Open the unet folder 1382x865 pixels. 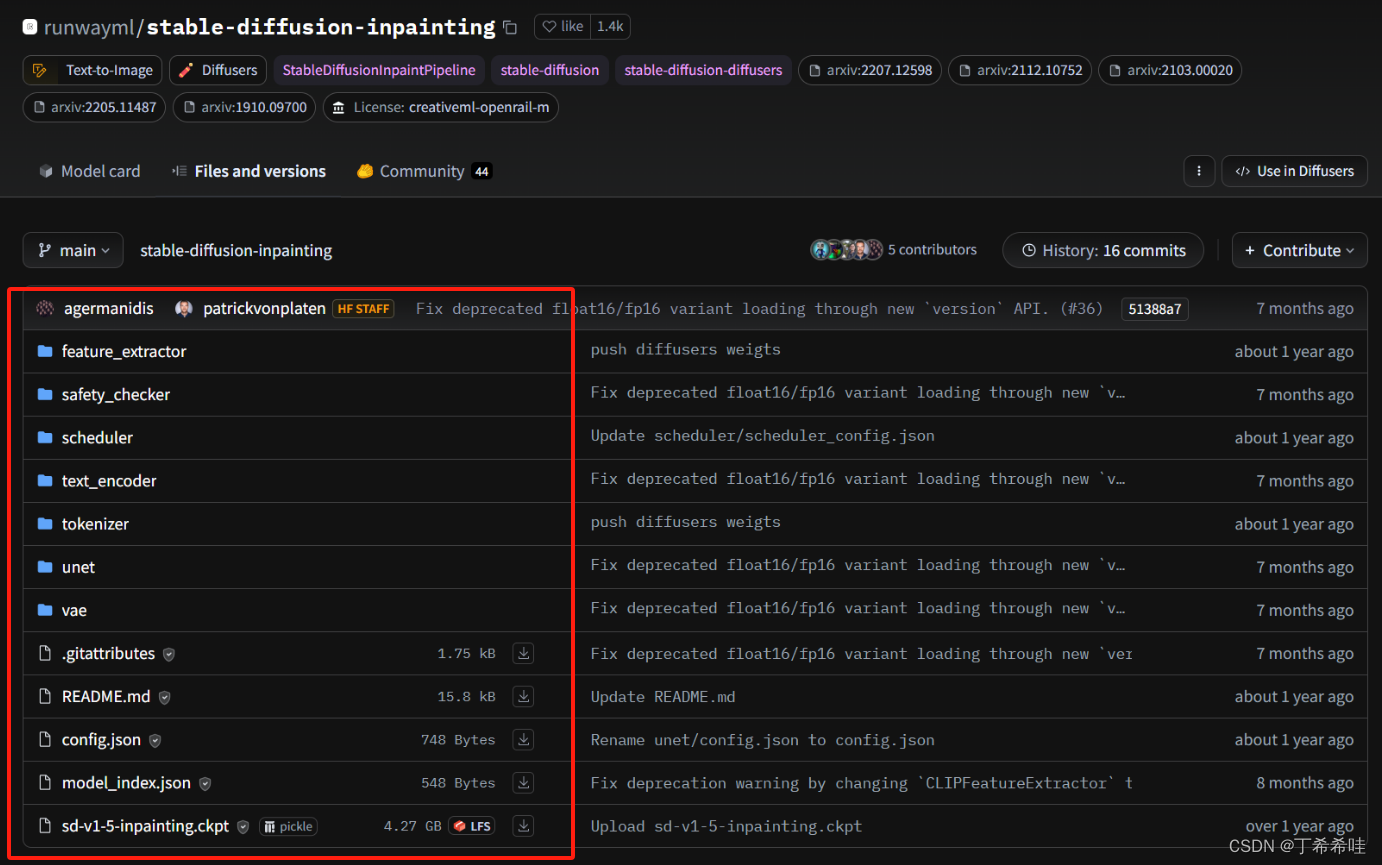click(x=78, y=567)
